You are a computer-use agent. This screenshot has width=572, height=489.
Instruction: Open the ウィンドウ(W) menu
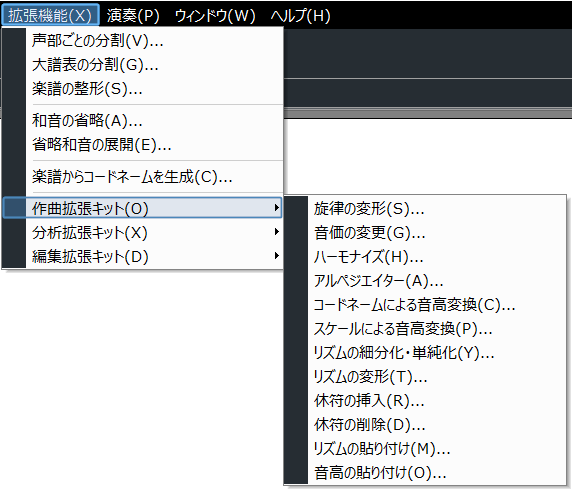point(215,15)
